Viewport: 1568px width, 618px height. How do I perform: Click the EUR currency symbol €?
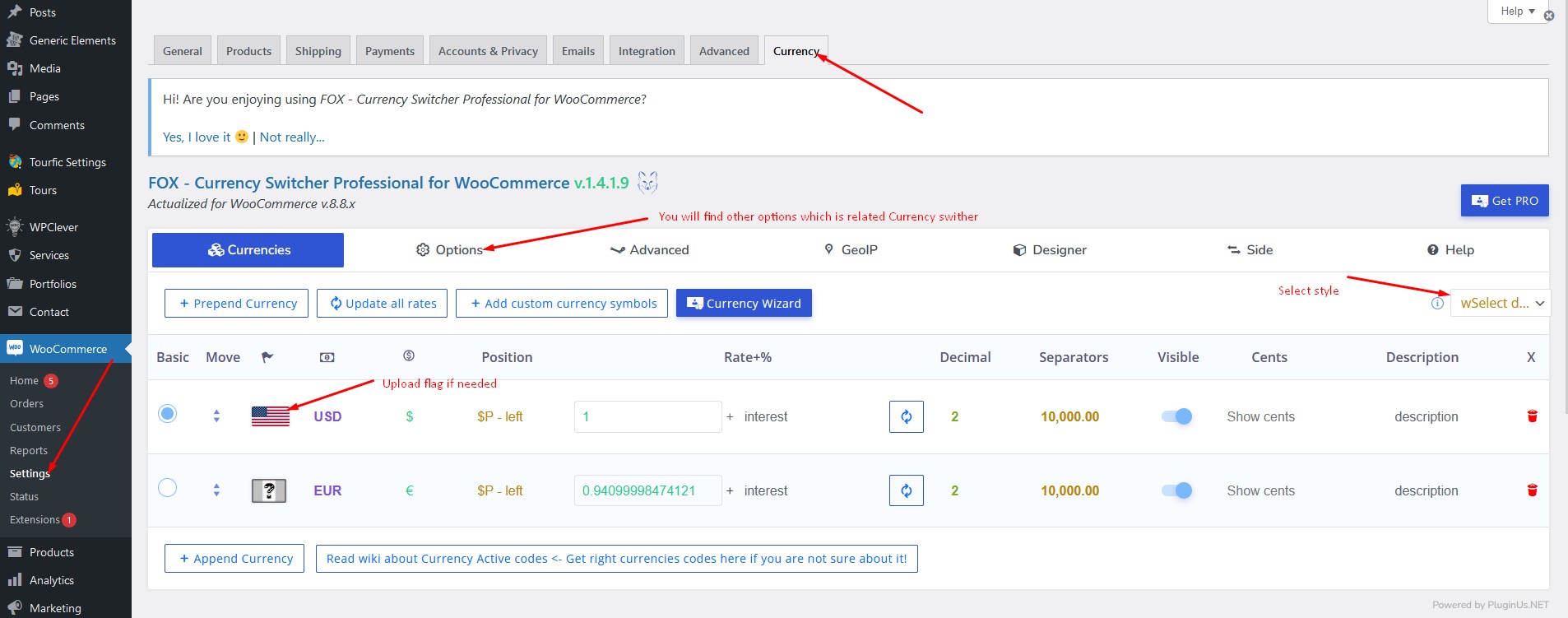(409, 490)
